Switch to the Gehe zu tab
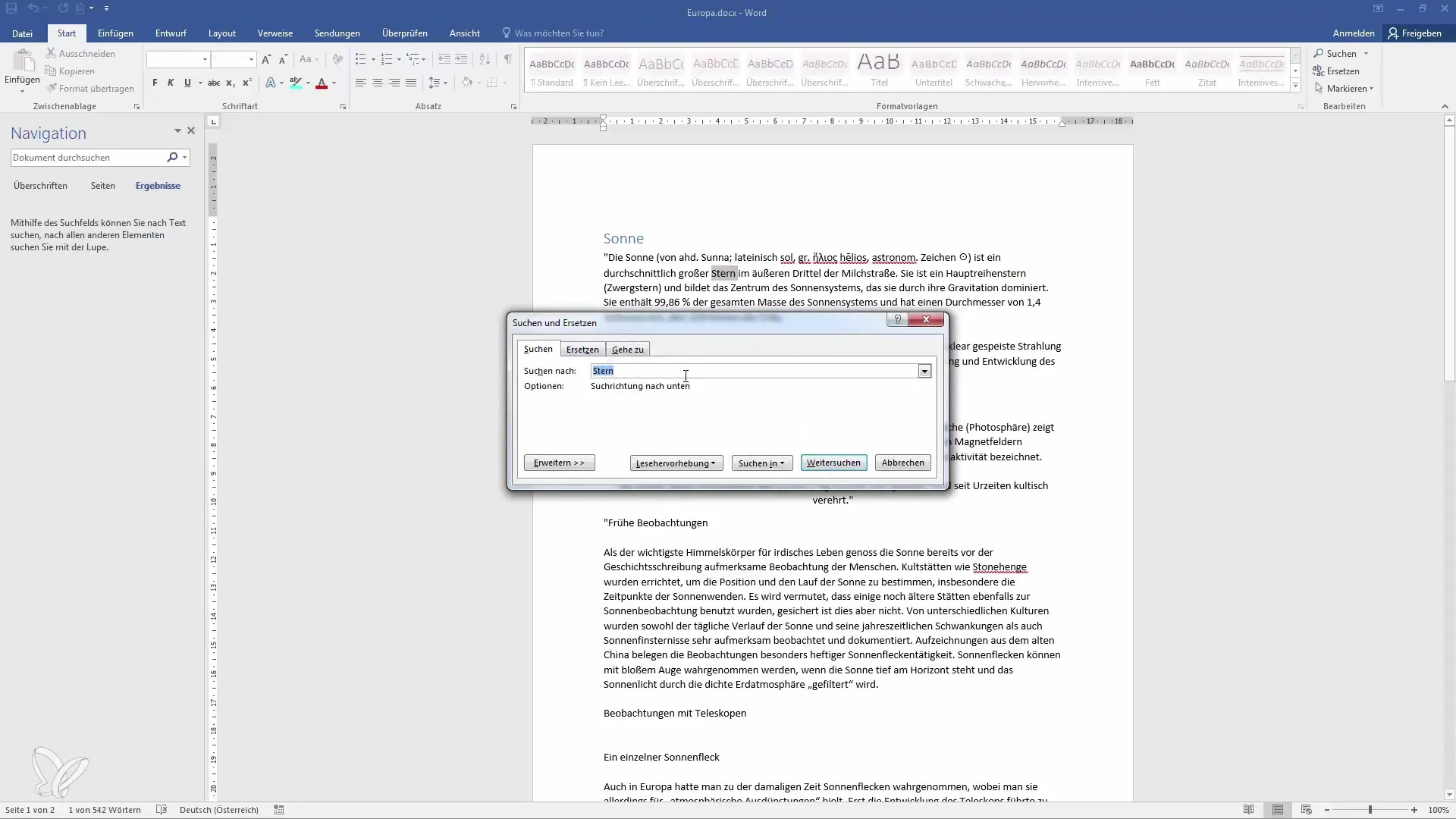Screen dimensions: 1456x819 coord(628,349)
